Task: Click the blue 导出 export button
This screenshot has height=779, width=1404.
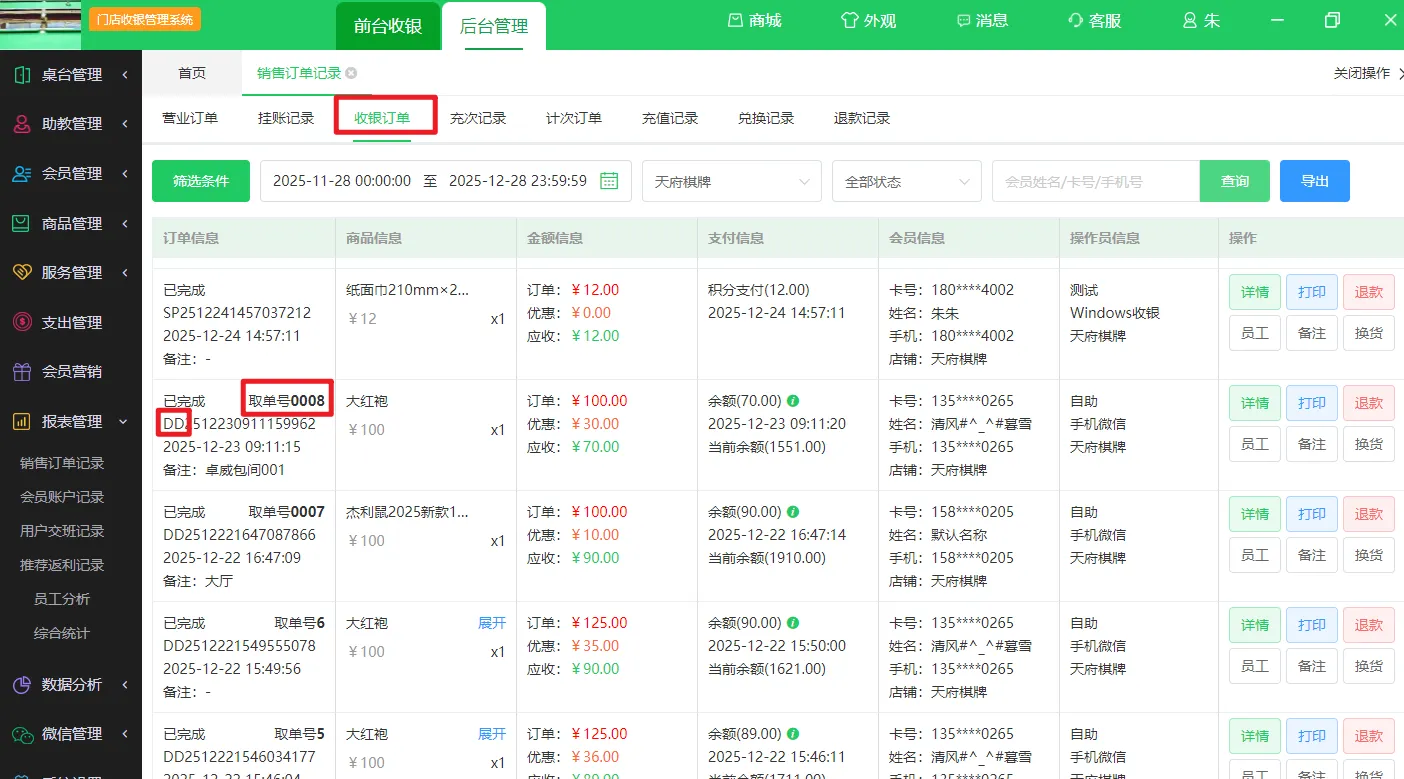Action: pos(1314,181)
